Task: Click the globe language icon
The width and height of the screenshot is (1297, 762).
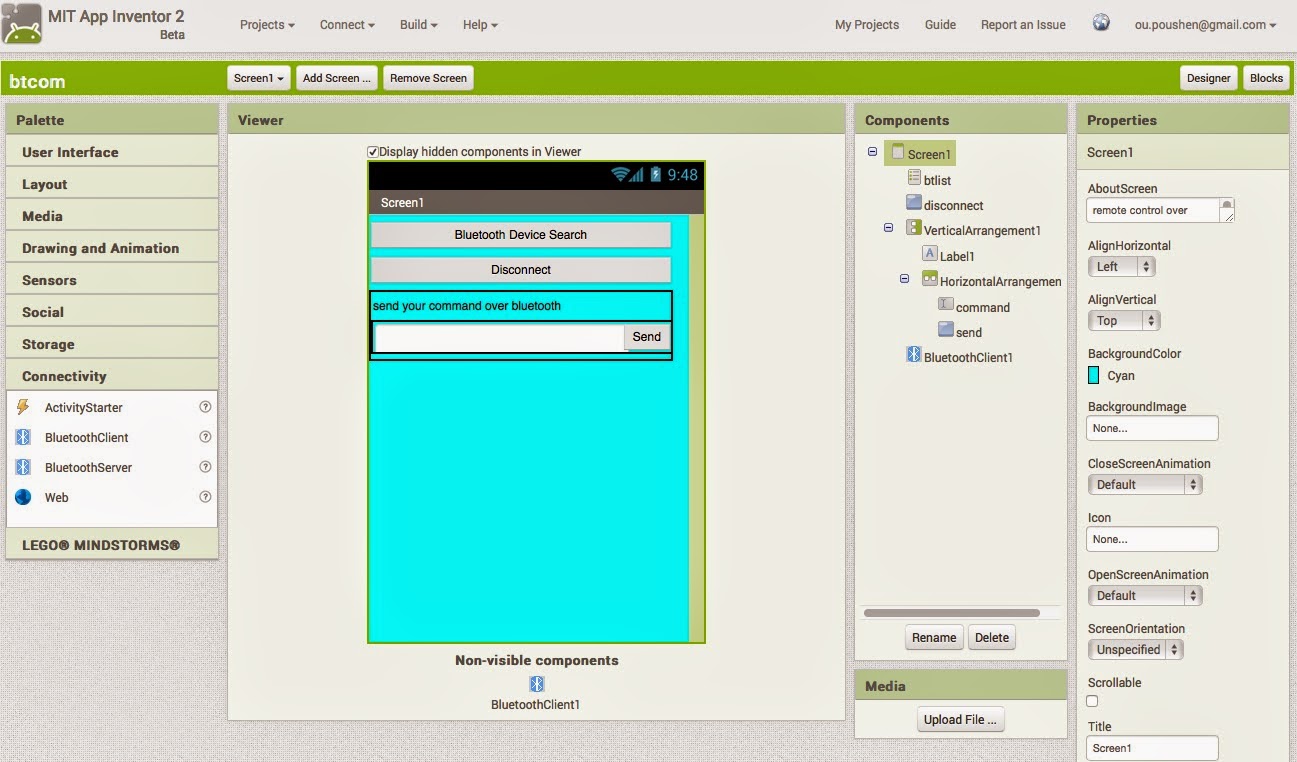Action: (x=1101, y=23)
